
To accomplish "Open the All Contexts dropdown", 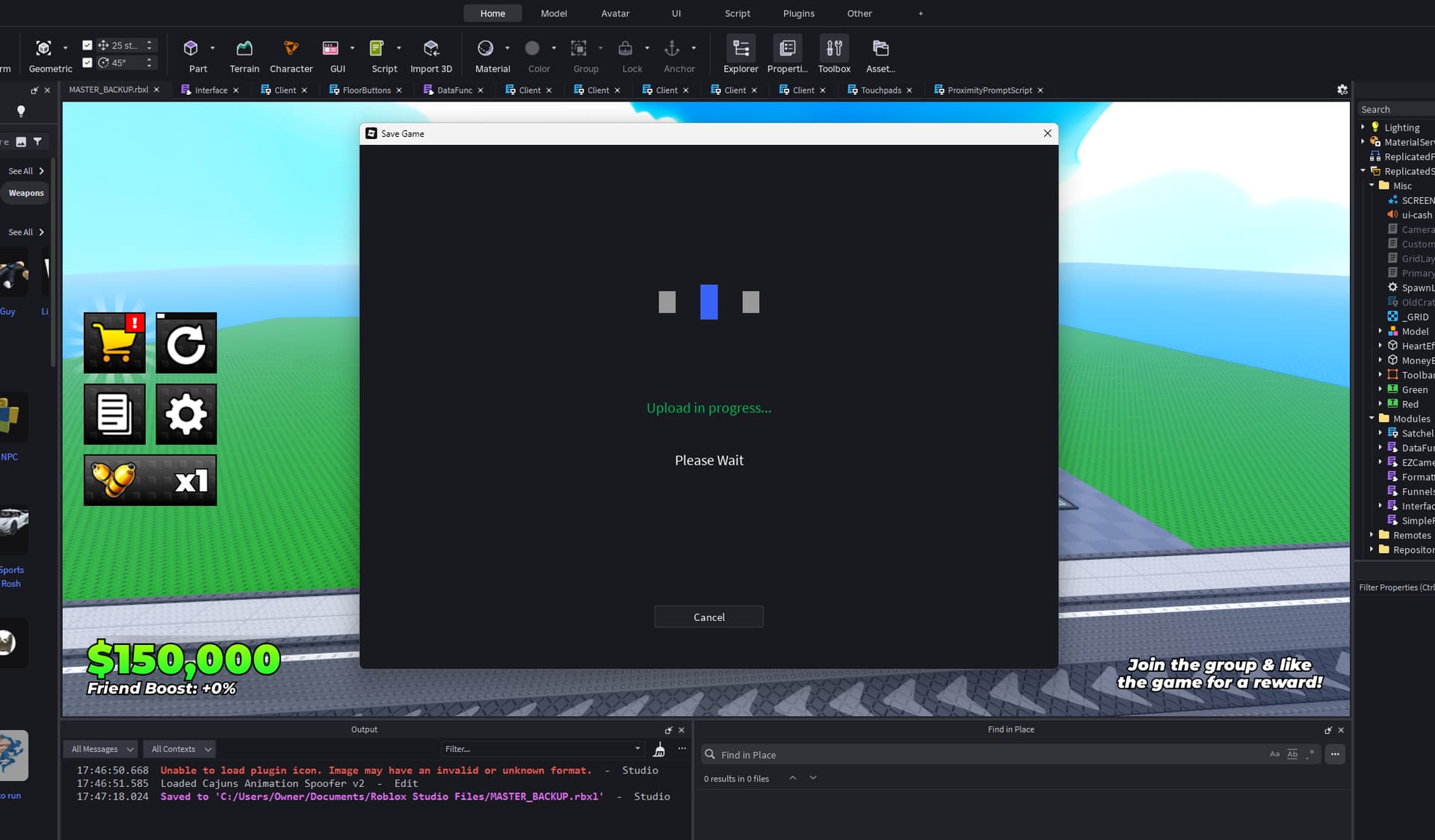I will click(x=180, y=749).
